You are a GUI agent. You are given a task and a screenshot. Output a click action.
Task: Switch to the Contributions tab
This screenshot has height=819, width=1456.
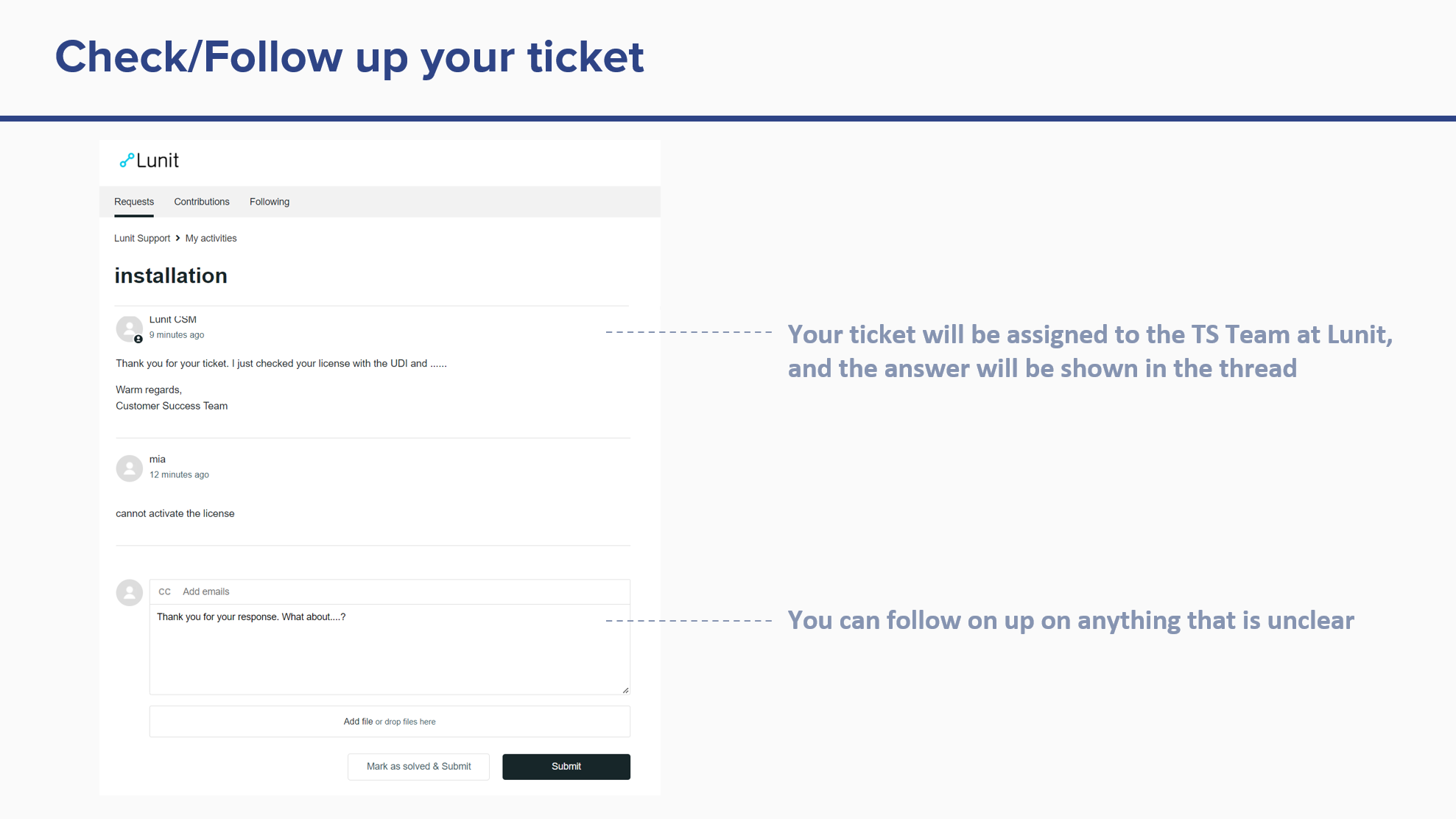202,202
